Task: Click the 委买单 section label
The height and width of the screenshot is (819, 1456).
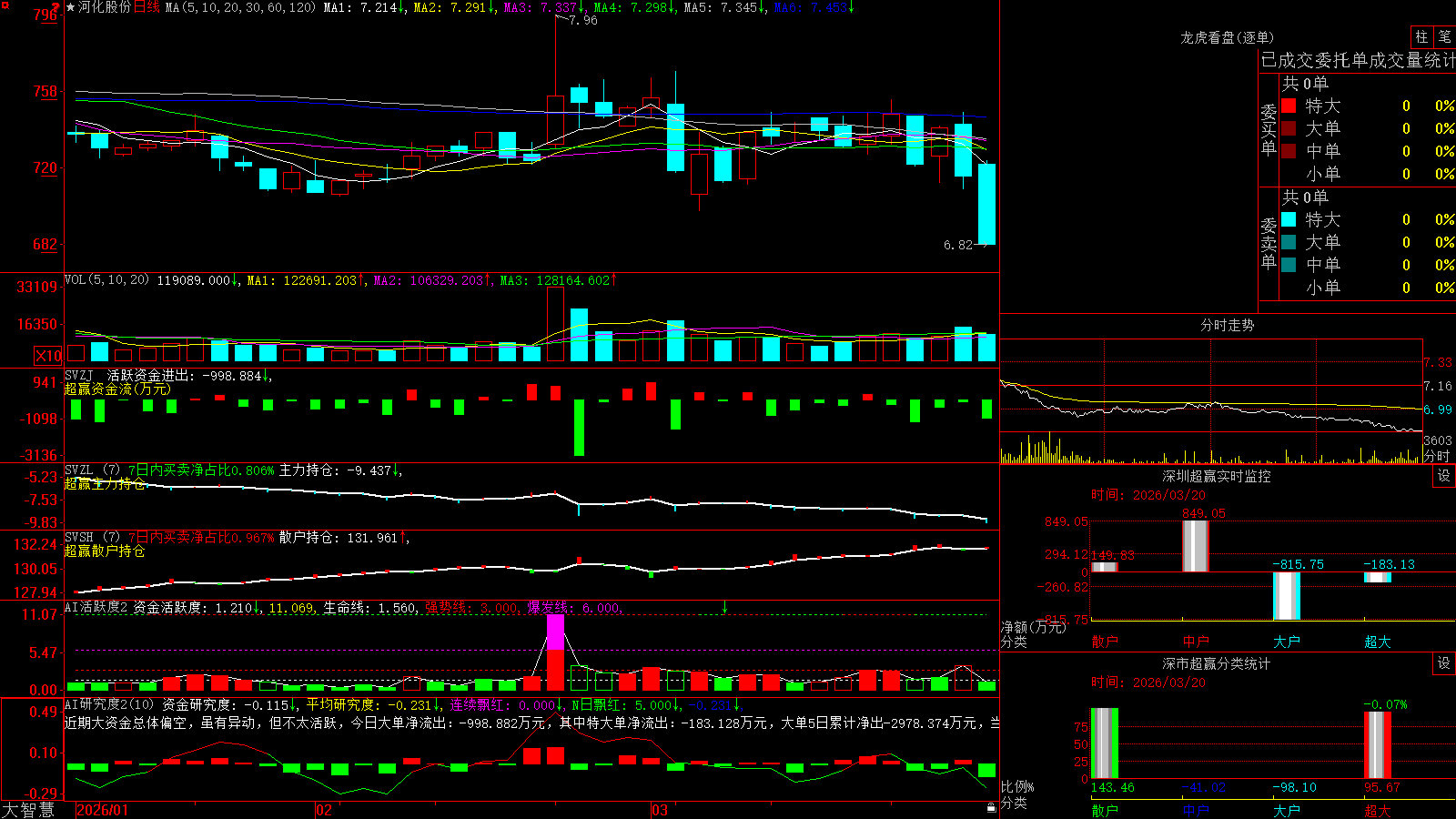Action: click(x=1269, y=129)
